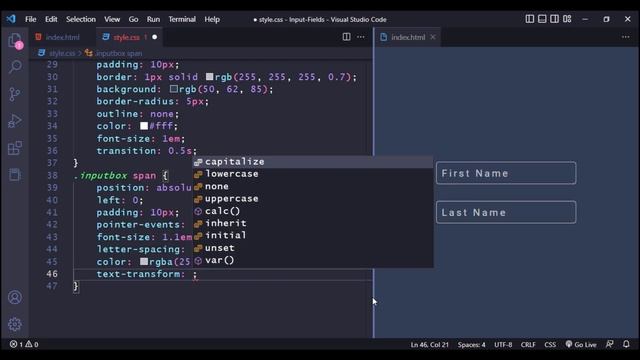Open the Help menu
This screenshot has width=640, height=360.
pos(212,19)
